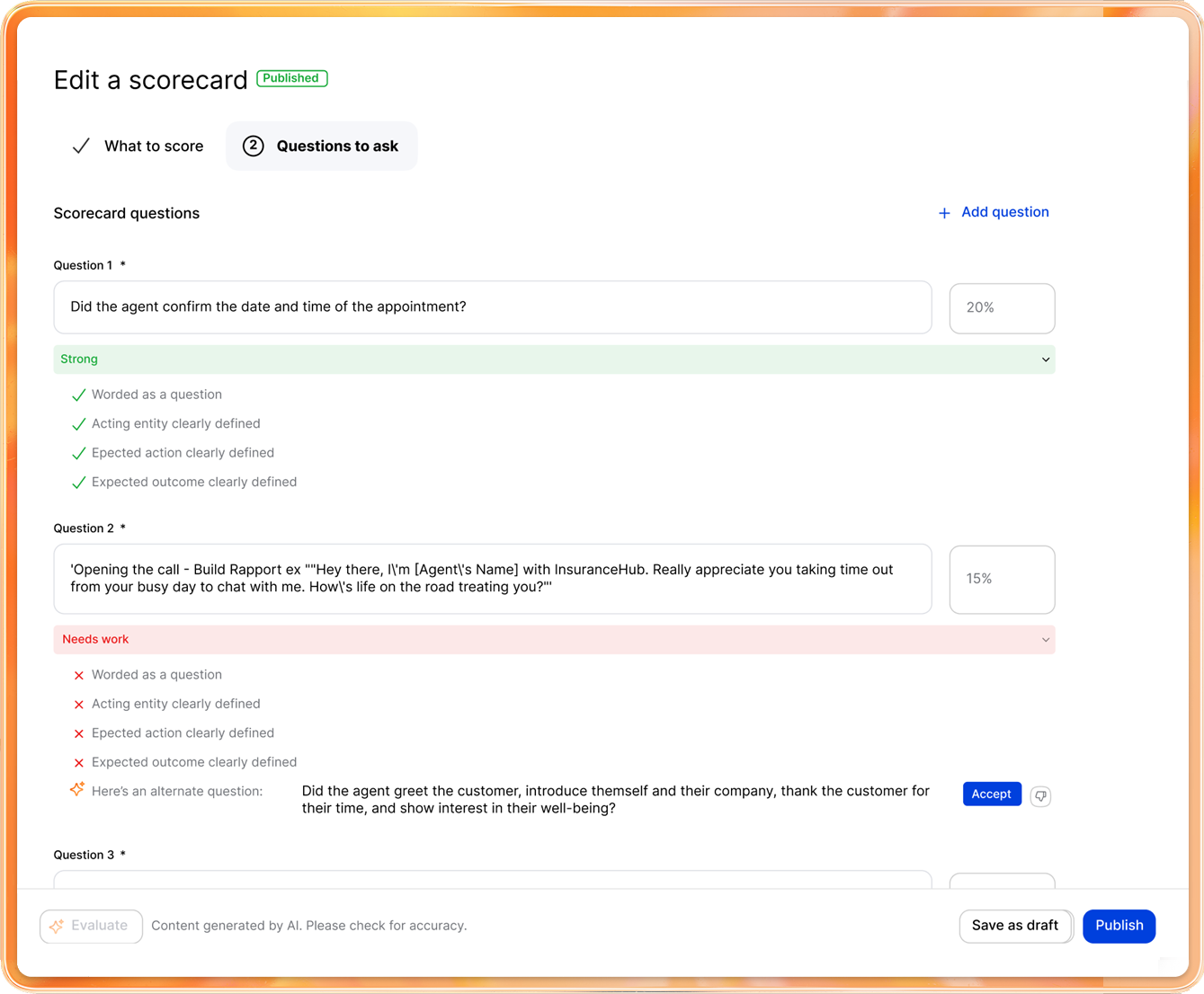Click the thumbs-down icon beside Accept
This screenshot has height=994, width=1204.
1040,795
